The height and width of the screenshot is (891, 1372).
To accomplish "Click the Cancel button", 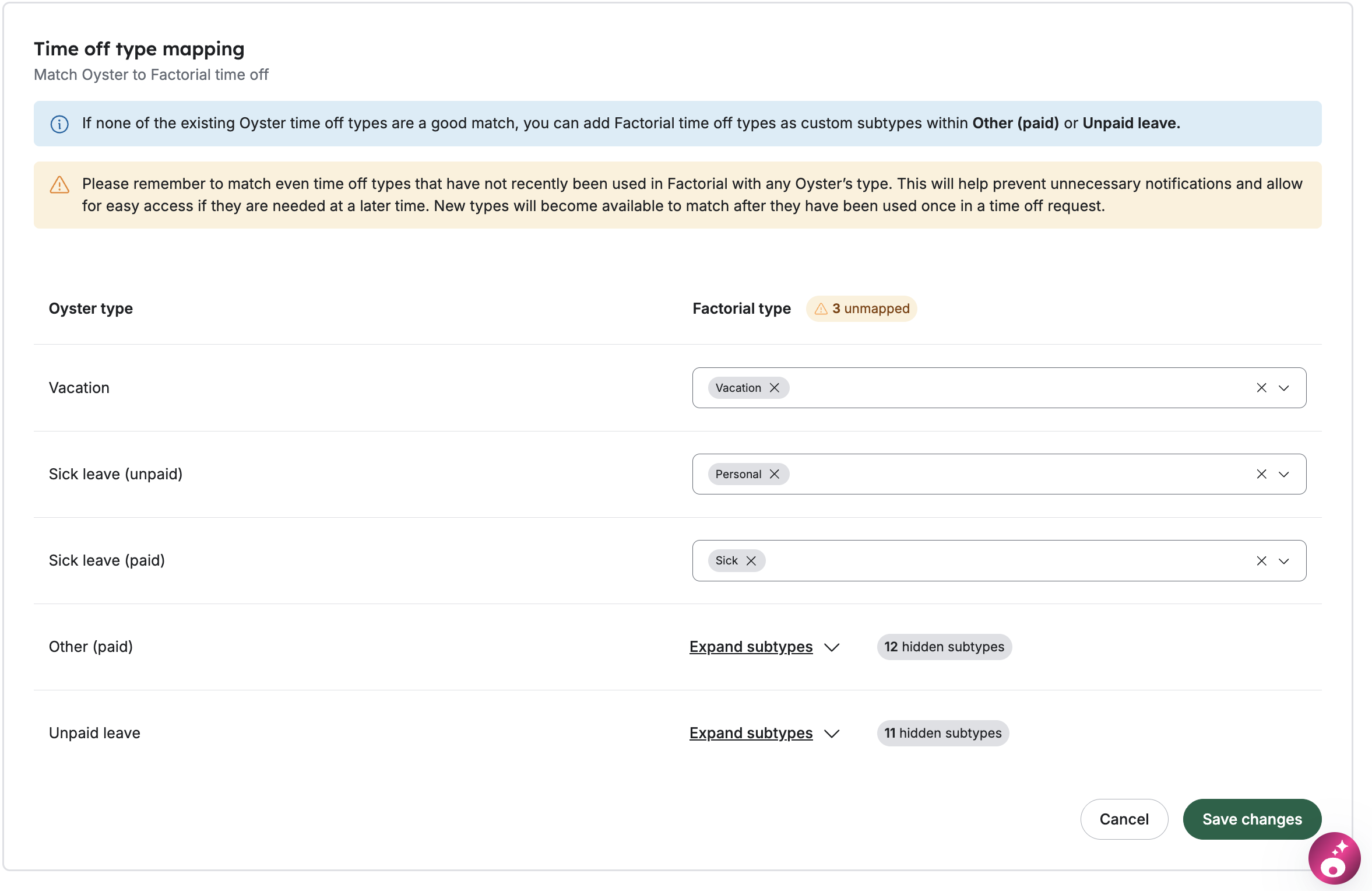I will click(x=1124, y=819).
